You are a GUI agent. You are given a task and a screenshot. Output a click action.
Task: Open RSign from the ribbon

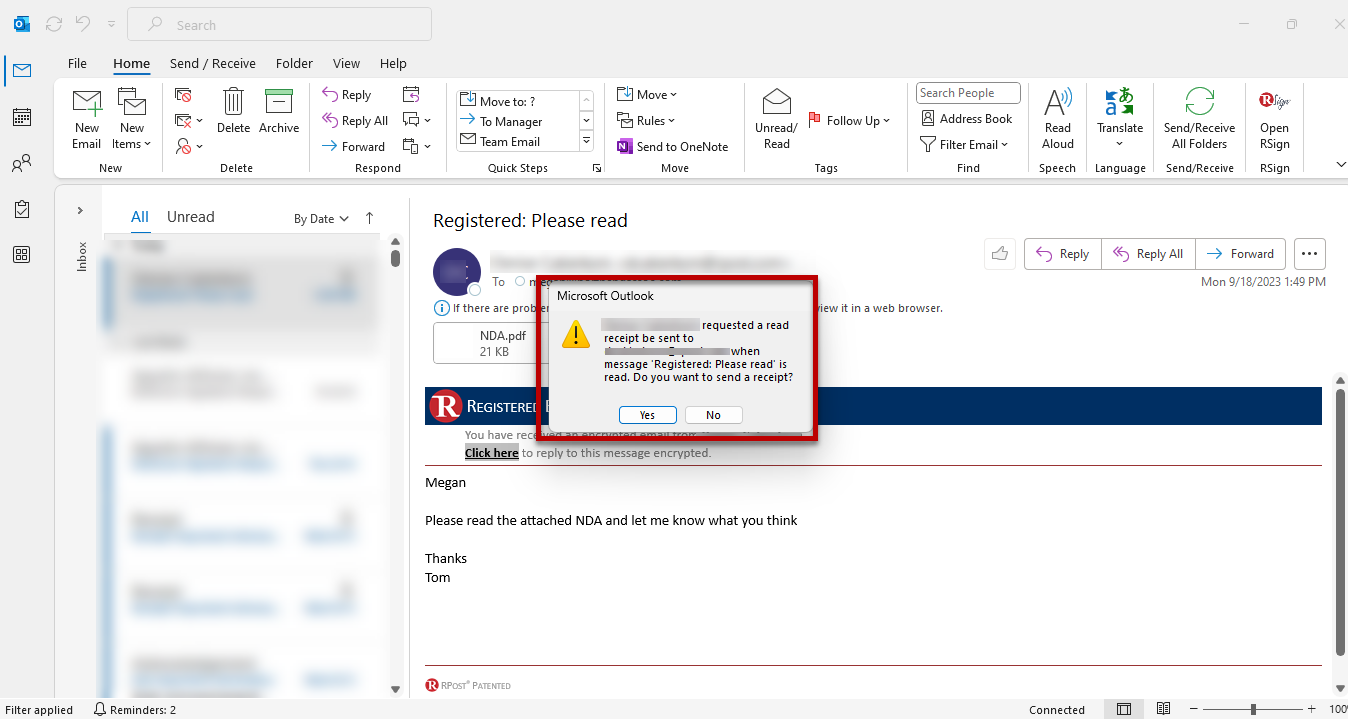[x=1274, y=119]
